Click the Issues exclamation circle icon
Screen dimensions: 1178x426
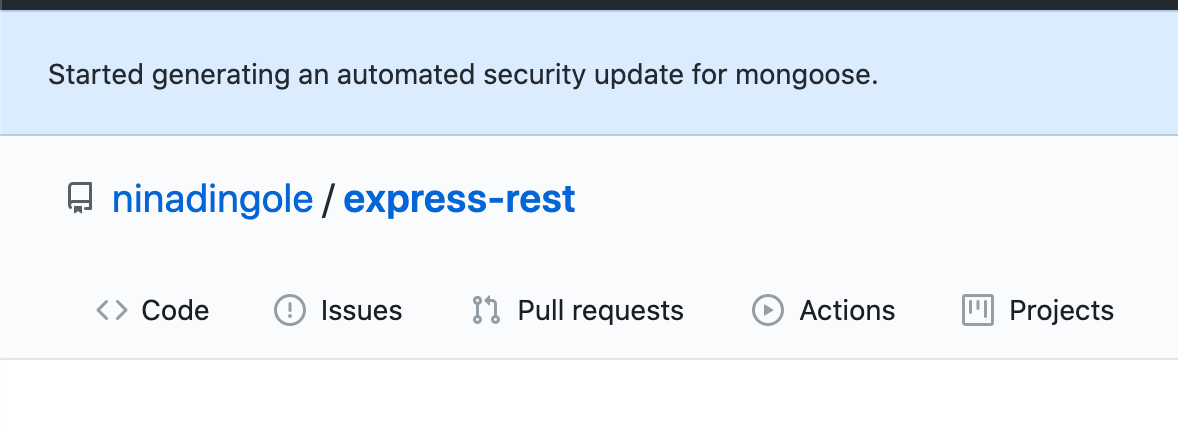click(x=289, y=311)
